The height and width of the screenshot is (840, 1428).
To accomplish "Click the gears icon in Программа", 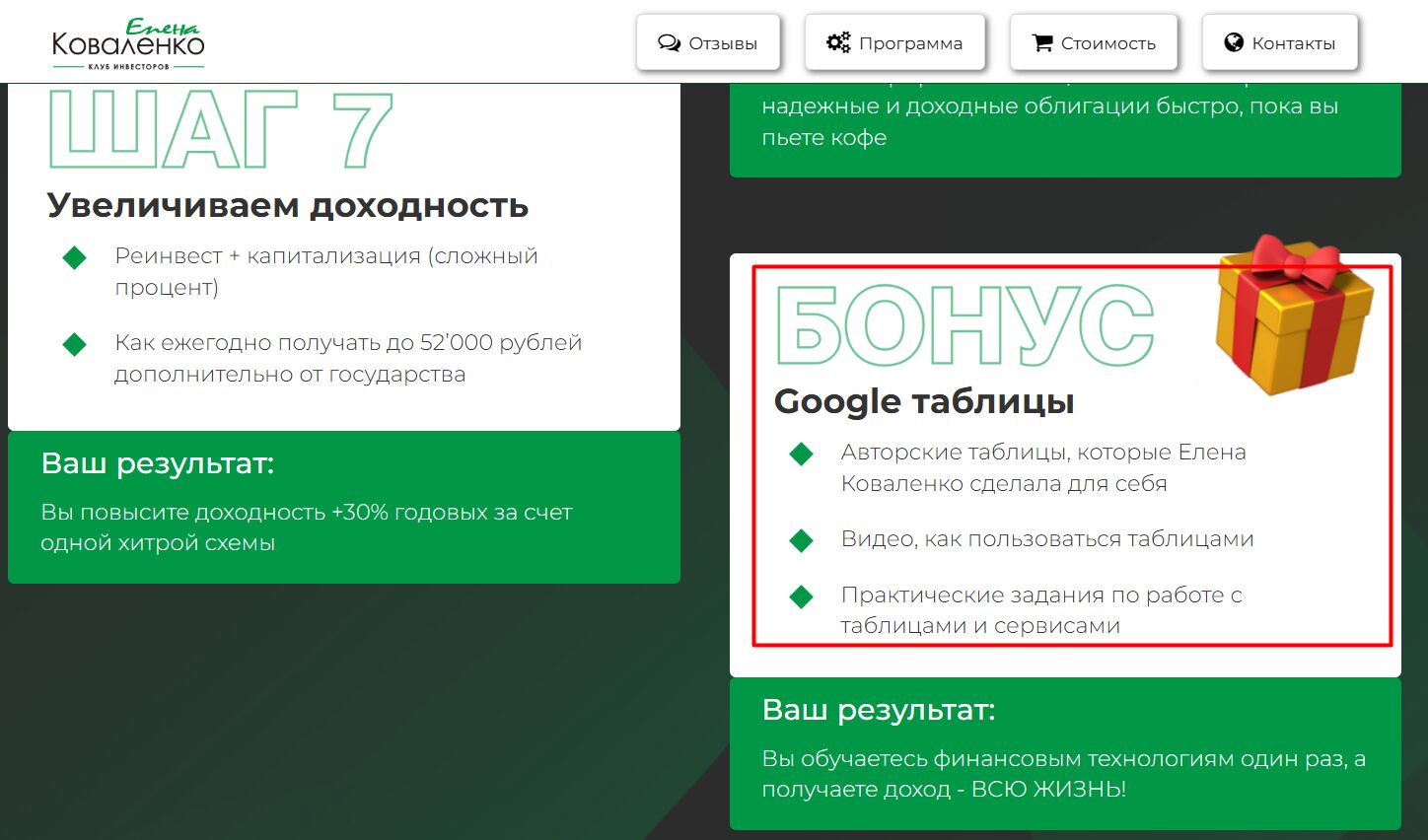I will click(838, 42).
